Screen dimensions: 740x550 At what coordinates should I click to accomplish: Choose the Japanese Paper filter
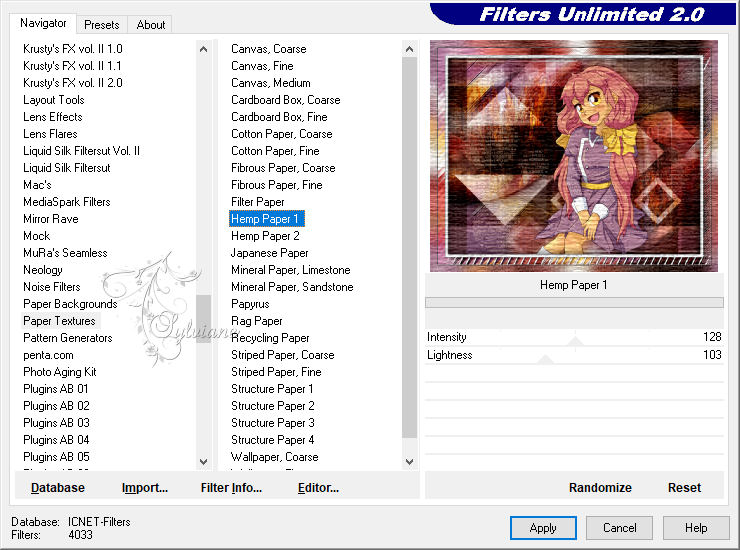coord(269,253)
